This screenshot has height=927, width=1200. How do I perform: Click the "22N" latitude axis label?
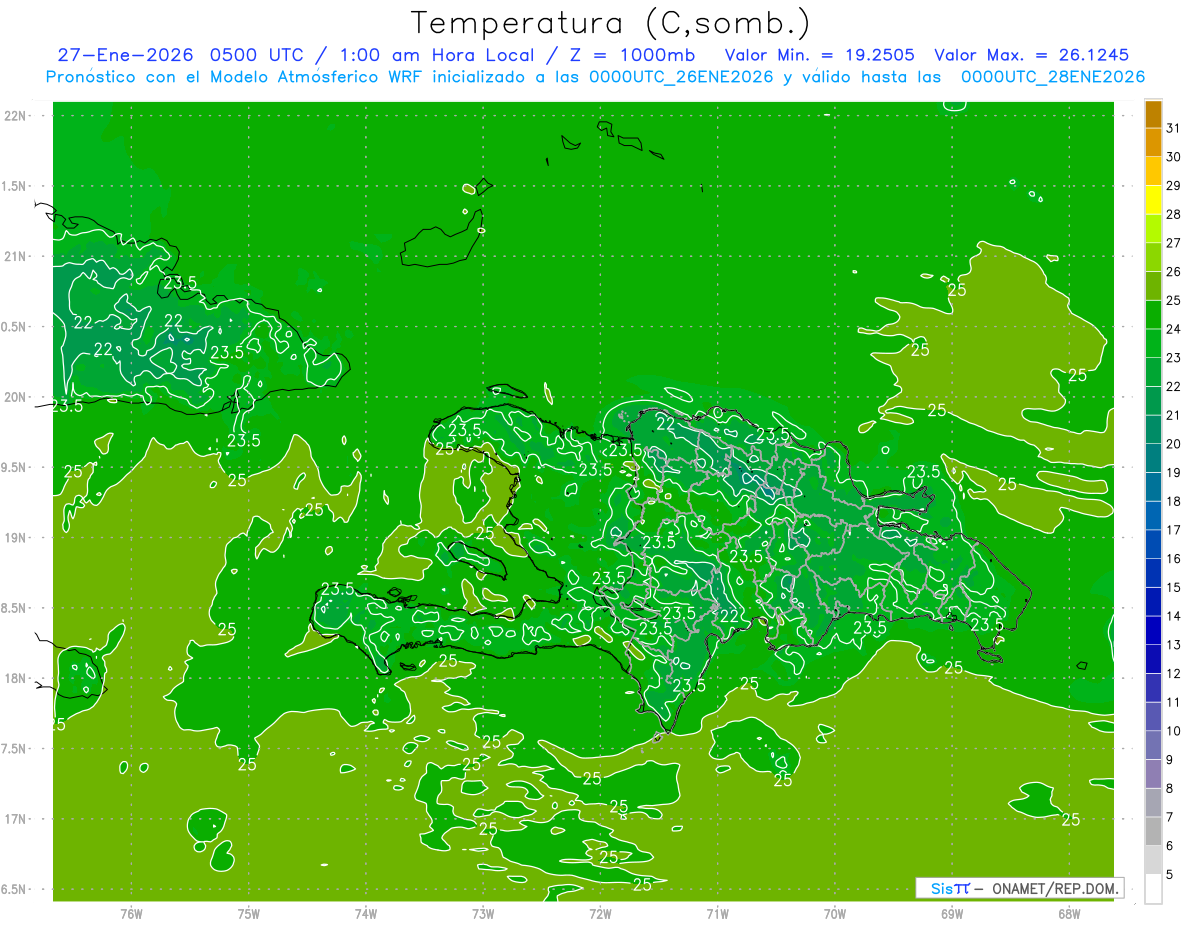15,115
